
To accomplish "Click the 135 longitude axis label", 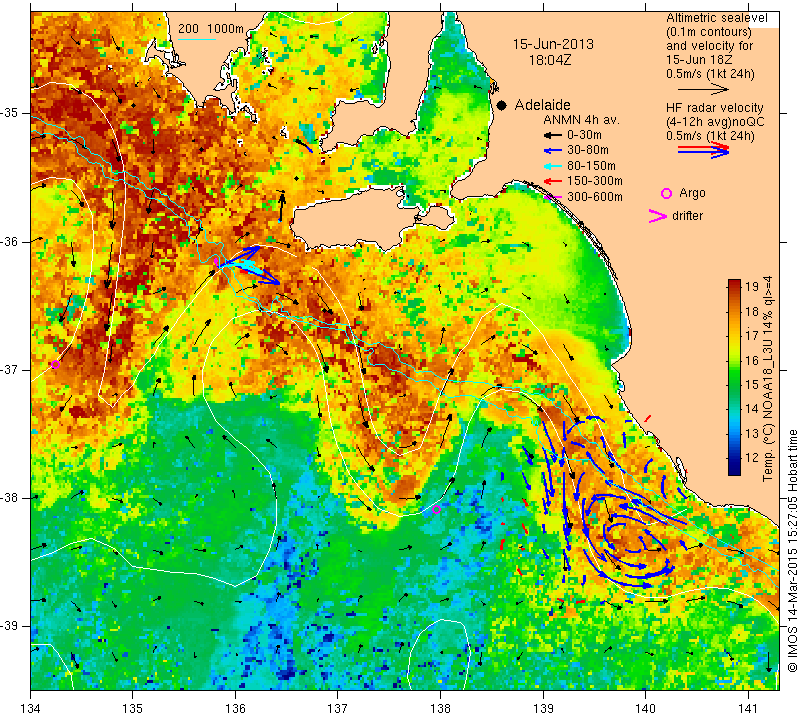I will pyautogui.click(x=133, y=709).
